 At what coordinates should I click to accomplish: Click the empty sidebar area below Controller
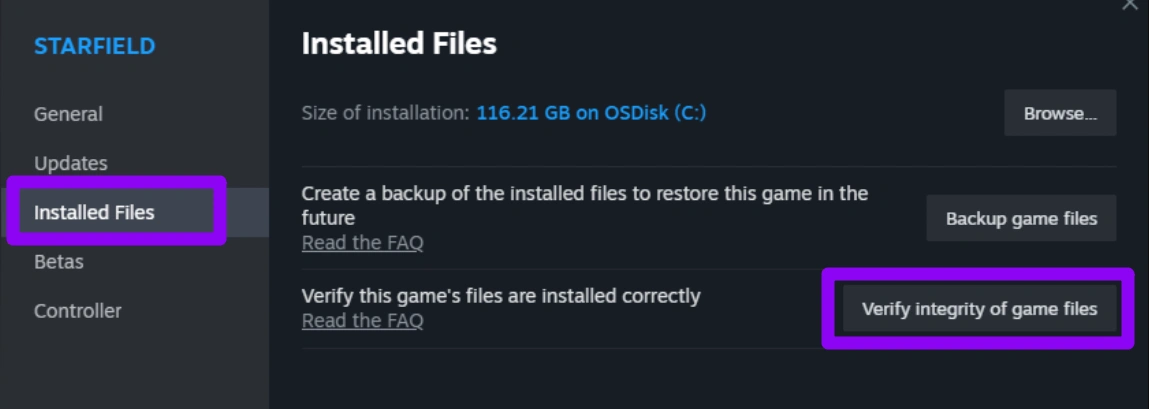click(x=134, y=370)
